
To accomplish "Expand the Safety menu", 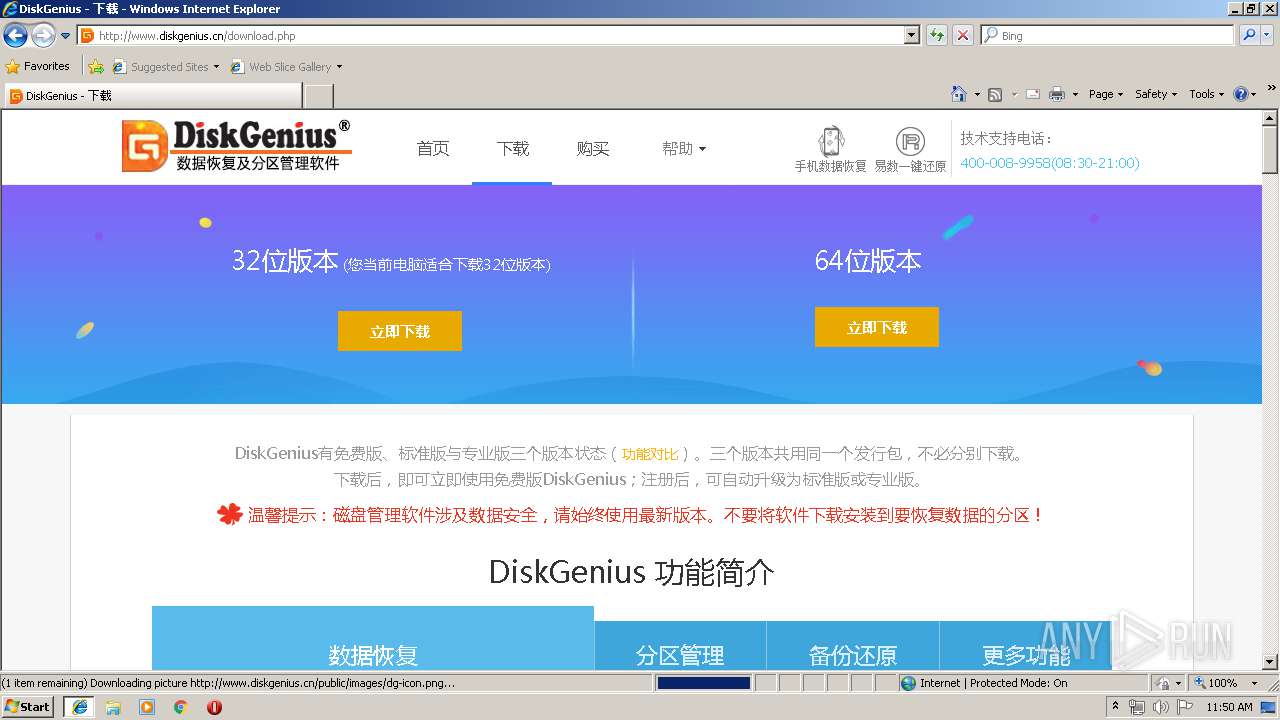I will [1156, 94].
